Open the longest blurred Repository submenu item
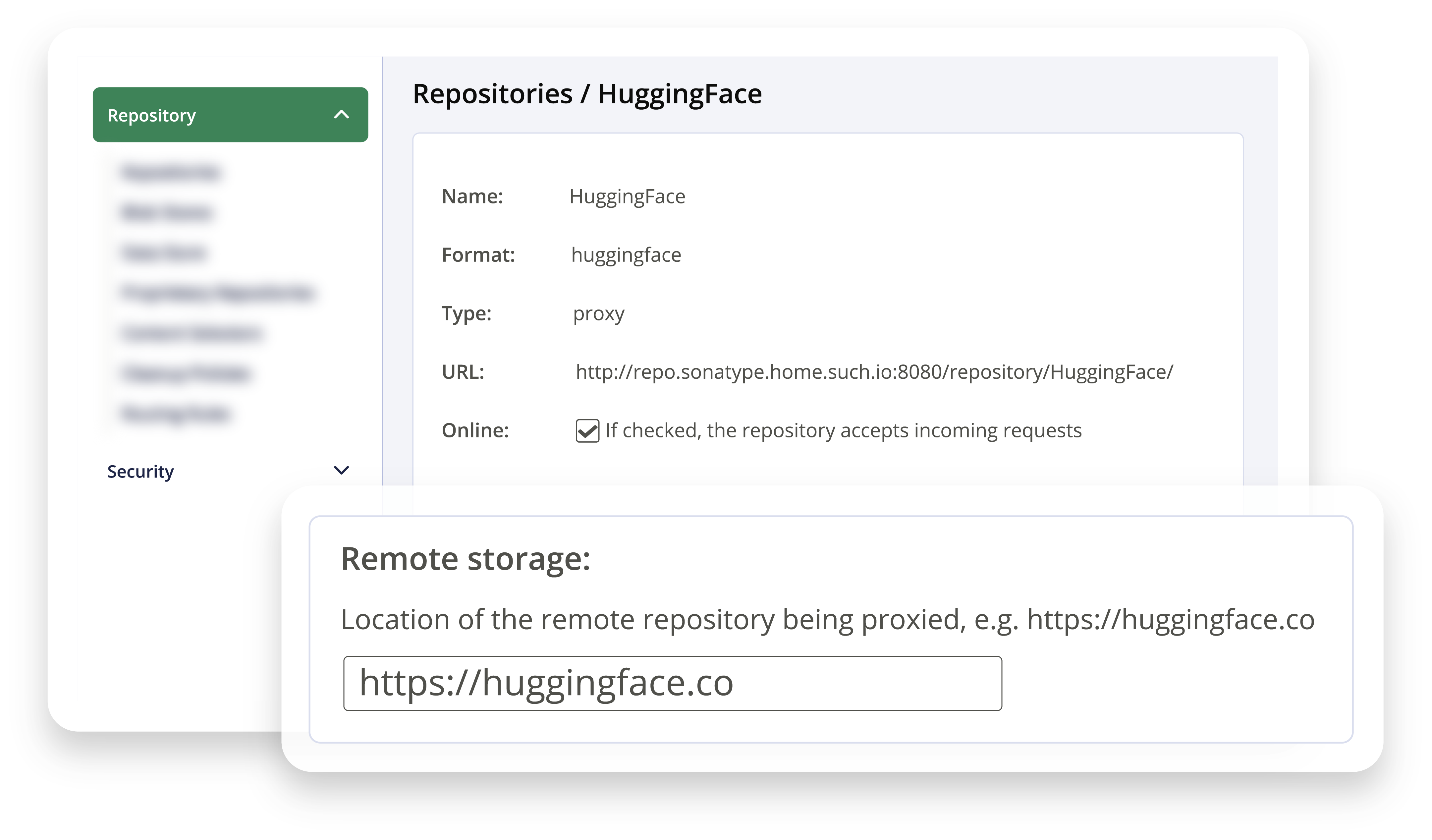1432x840 pixels. click(218, 293)
